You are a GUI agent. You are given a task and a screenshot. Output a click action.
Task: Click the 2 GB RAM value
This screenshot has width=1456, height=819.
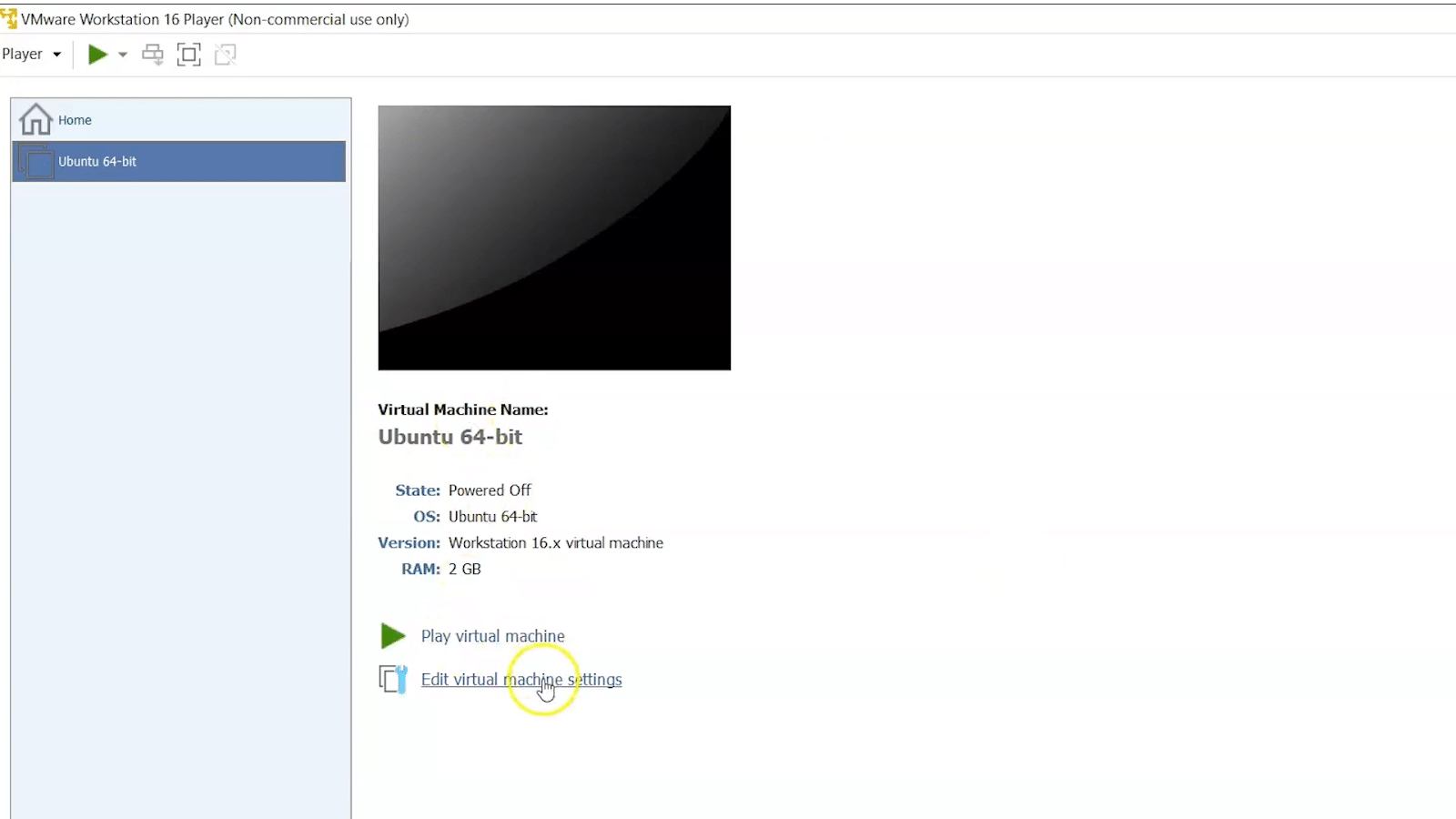(x=464, y=569)
